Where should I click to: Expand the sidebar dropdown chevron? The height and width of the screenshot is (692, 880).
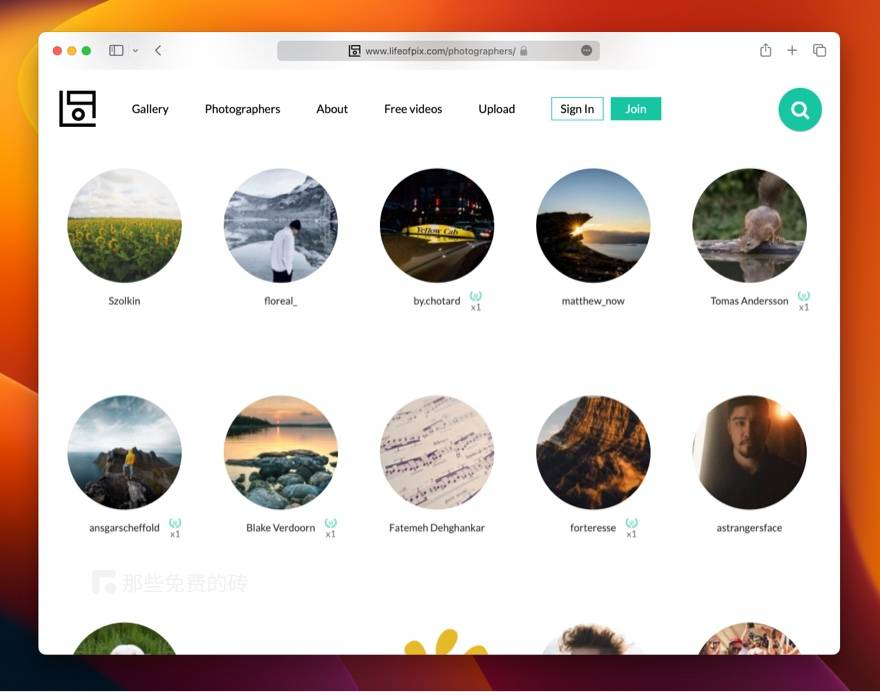click(x=135, y=51)
